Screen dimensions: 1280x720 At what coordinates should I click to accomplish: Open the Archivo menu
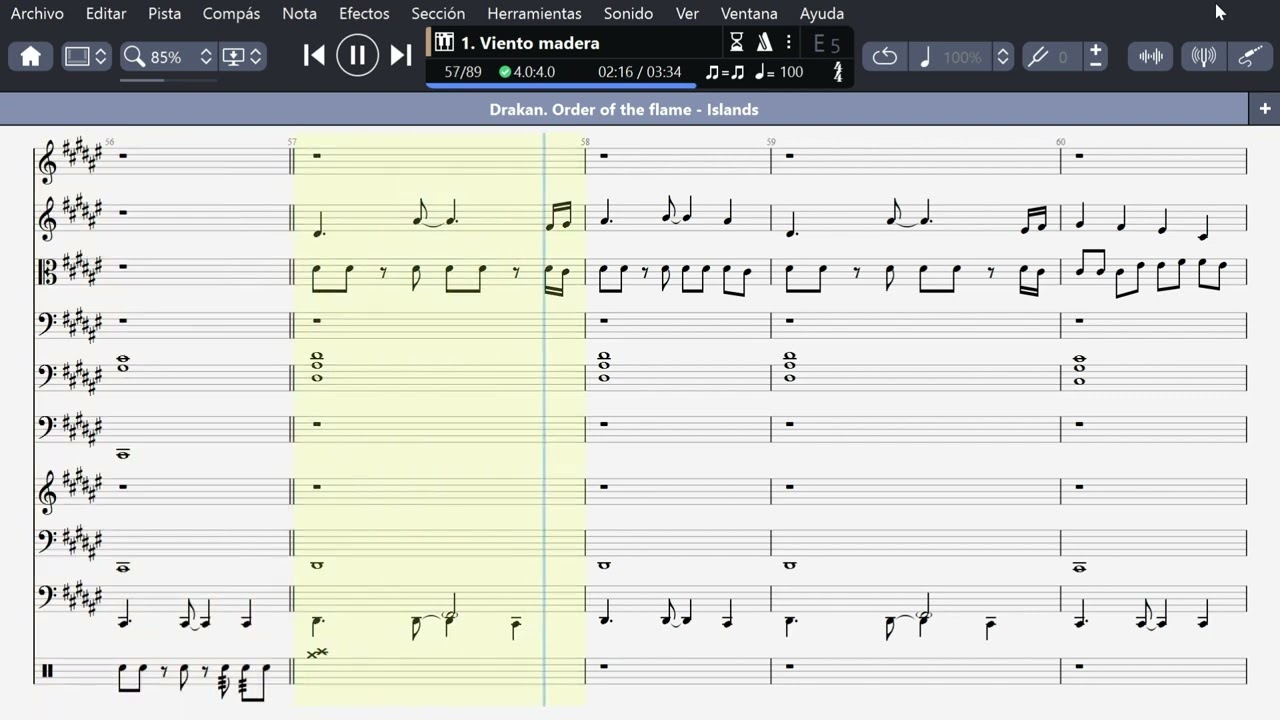37,13
